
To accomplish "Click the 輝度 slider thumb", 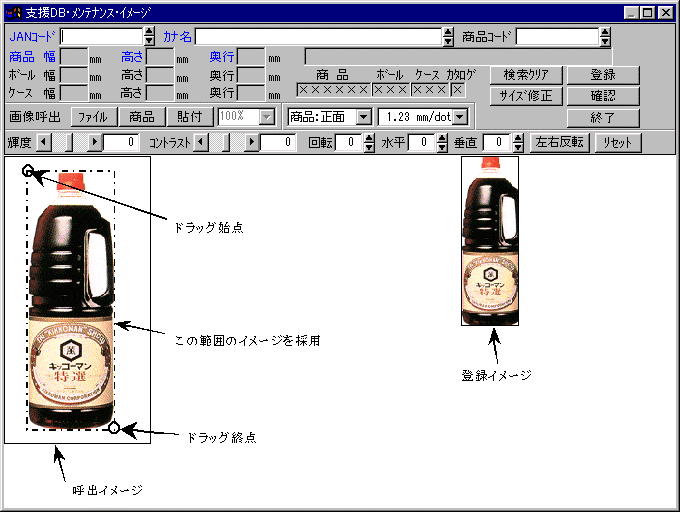I will pyautogui.click(x=69, y=142).
